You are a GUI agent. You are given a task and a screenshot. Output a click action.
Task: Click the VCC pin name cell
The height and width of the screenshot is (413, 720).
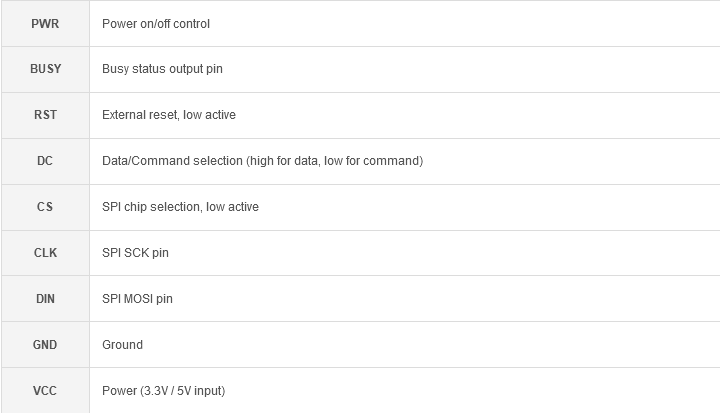coord(45,390)
